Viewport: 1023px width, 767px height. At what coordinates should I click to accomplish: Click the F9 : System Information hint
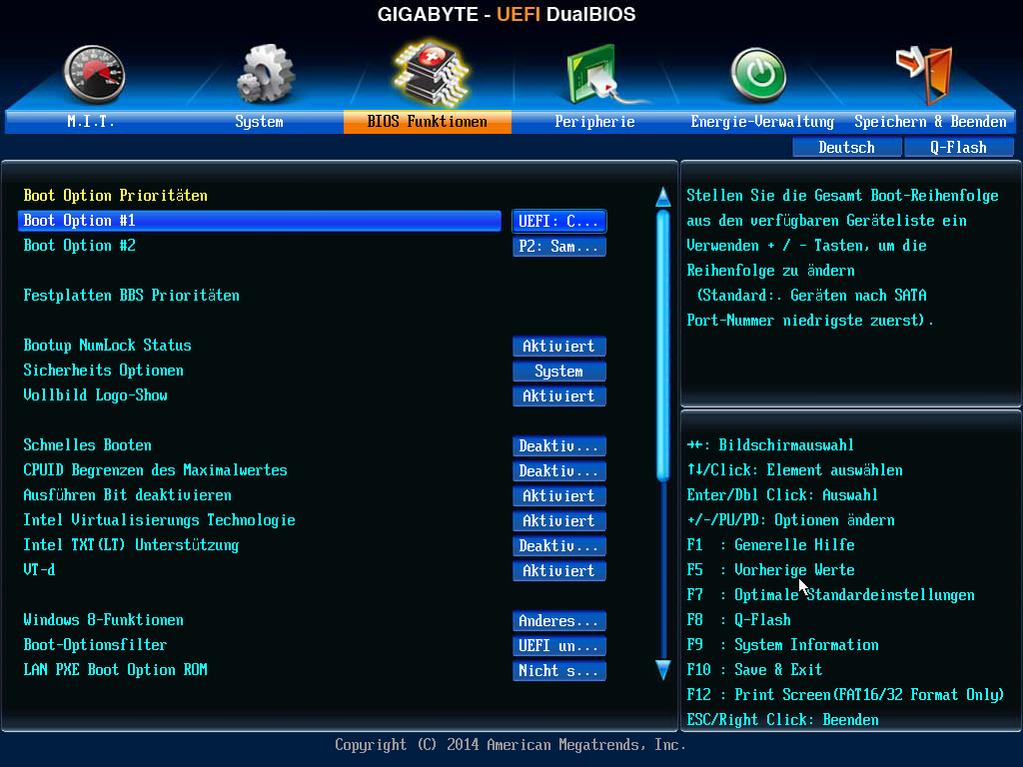point(782,645)
